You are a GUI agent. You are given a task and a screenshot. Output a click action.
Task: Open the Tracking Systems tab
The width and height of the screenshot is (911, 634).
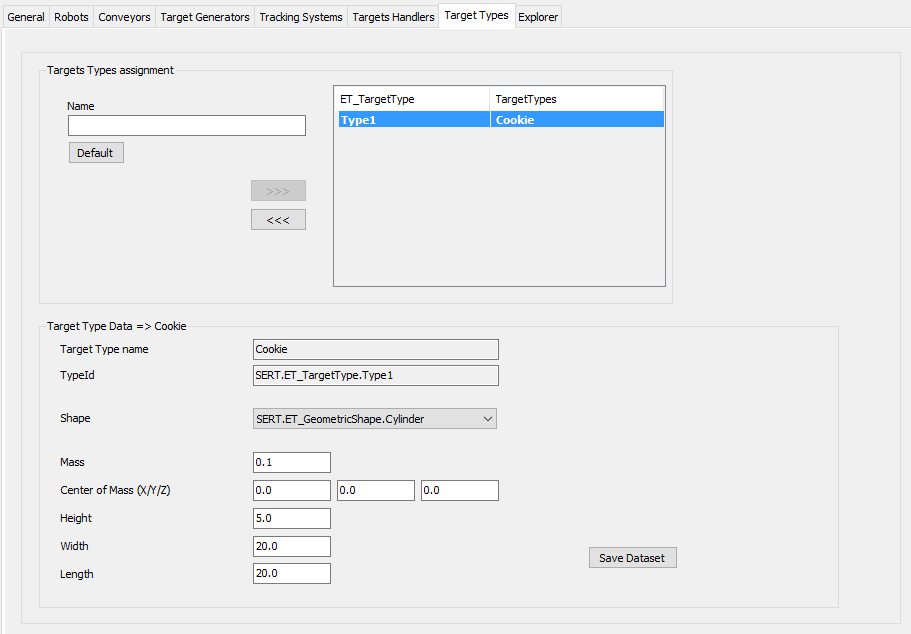click(x=301, y=17)
